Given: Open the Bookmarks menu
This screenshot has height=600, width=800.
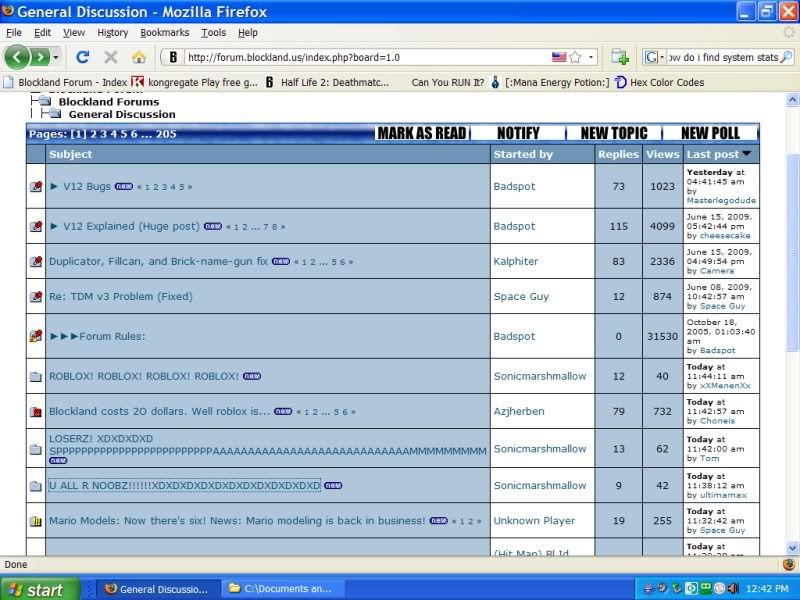Looking at the screenshot, I should pyautogui.click(x=164, y=33).
